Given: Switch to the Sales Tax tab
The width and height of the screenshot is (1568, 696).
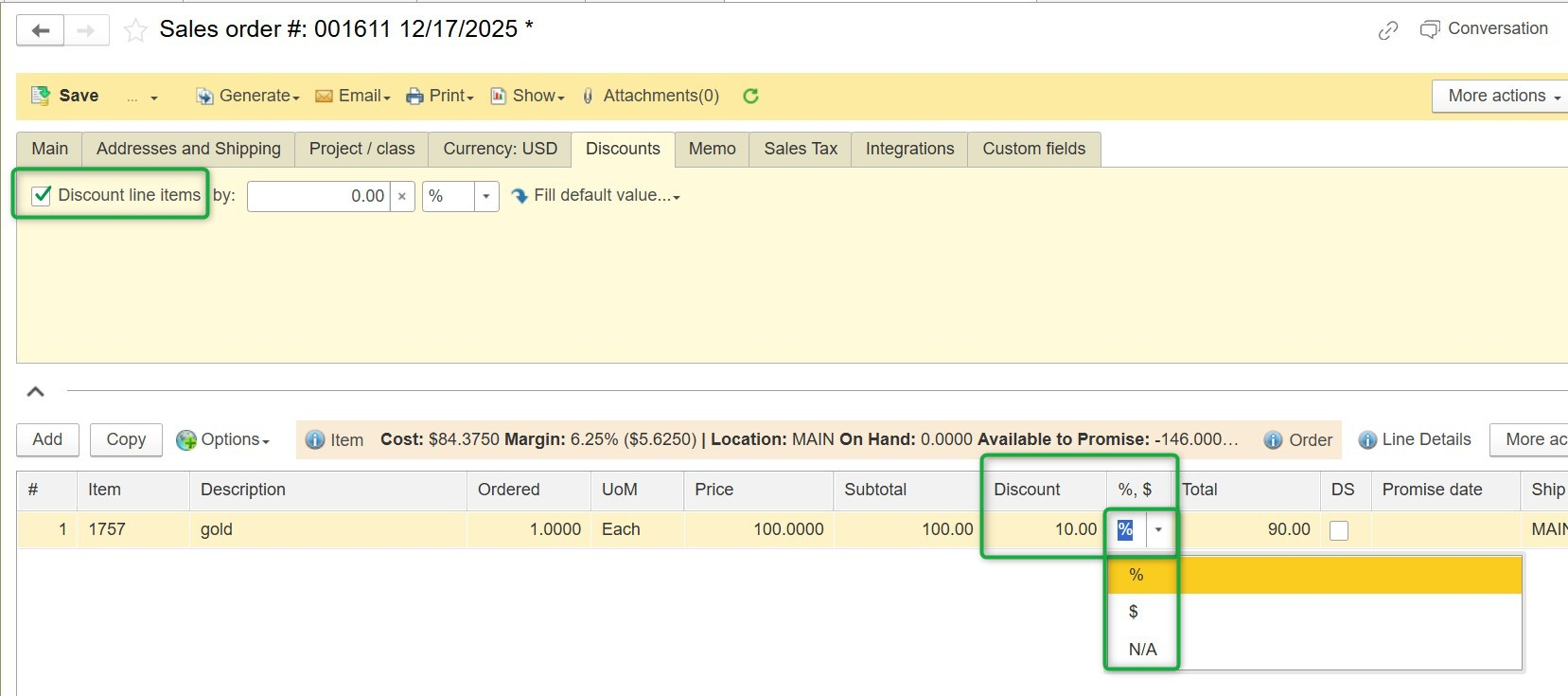Looking at the screenshot, I should [801, 149].
